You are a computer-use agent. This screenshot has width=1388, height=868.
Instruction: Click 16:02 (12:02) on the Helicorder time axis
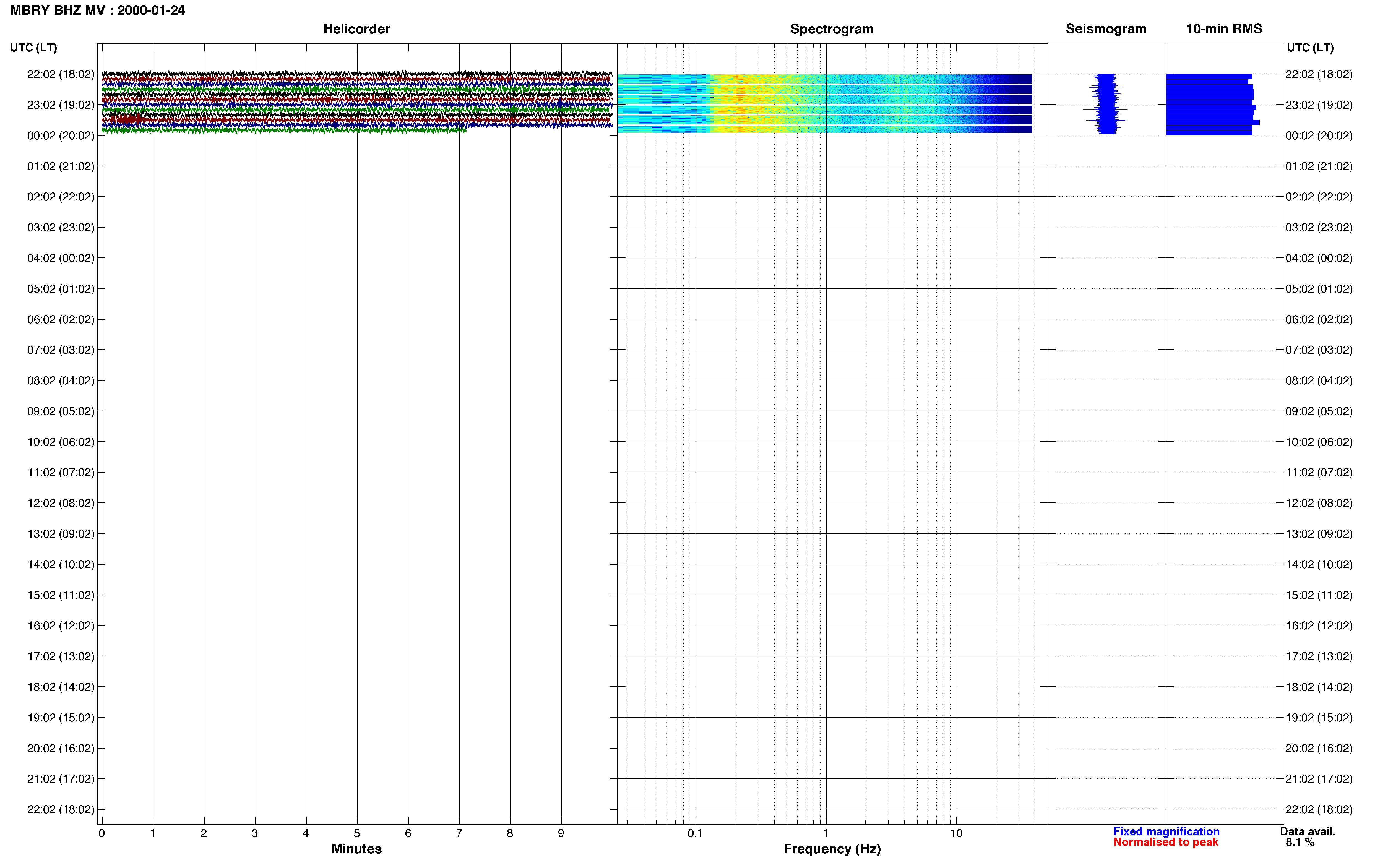[x=60, y=626]
